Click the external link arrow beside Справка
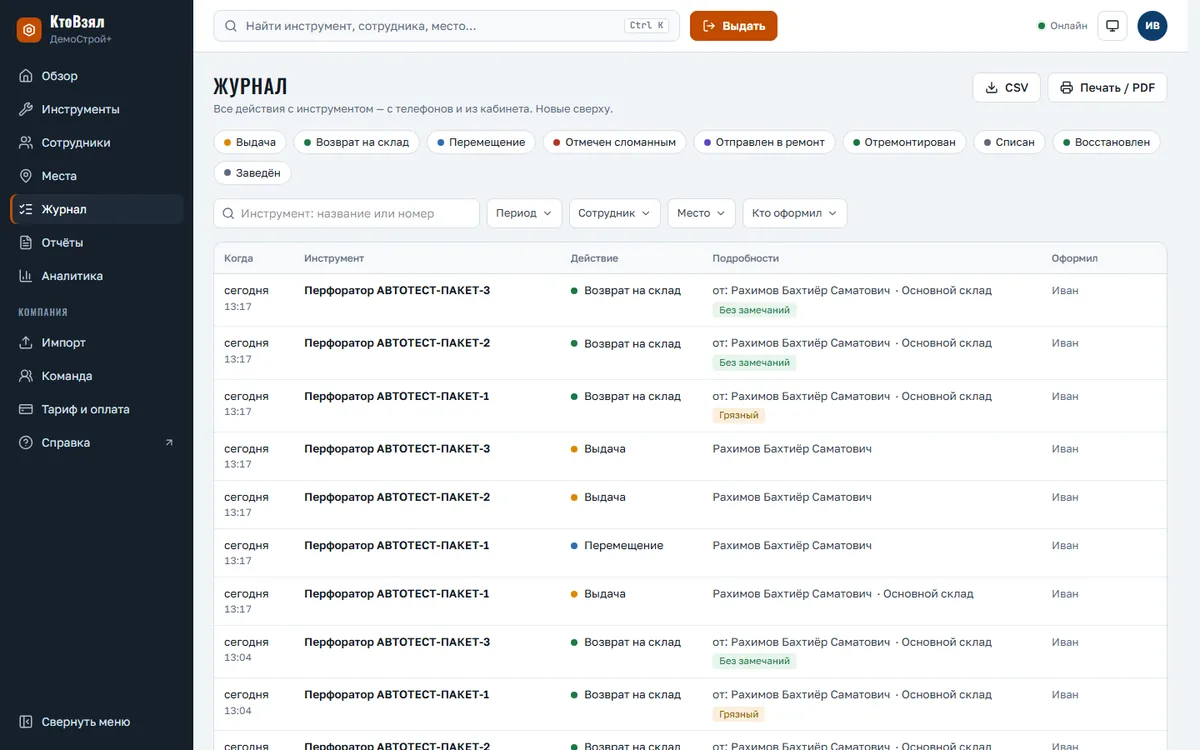Image resolution: width=1200 pixels, height=750 pixels. click(169, 443)
